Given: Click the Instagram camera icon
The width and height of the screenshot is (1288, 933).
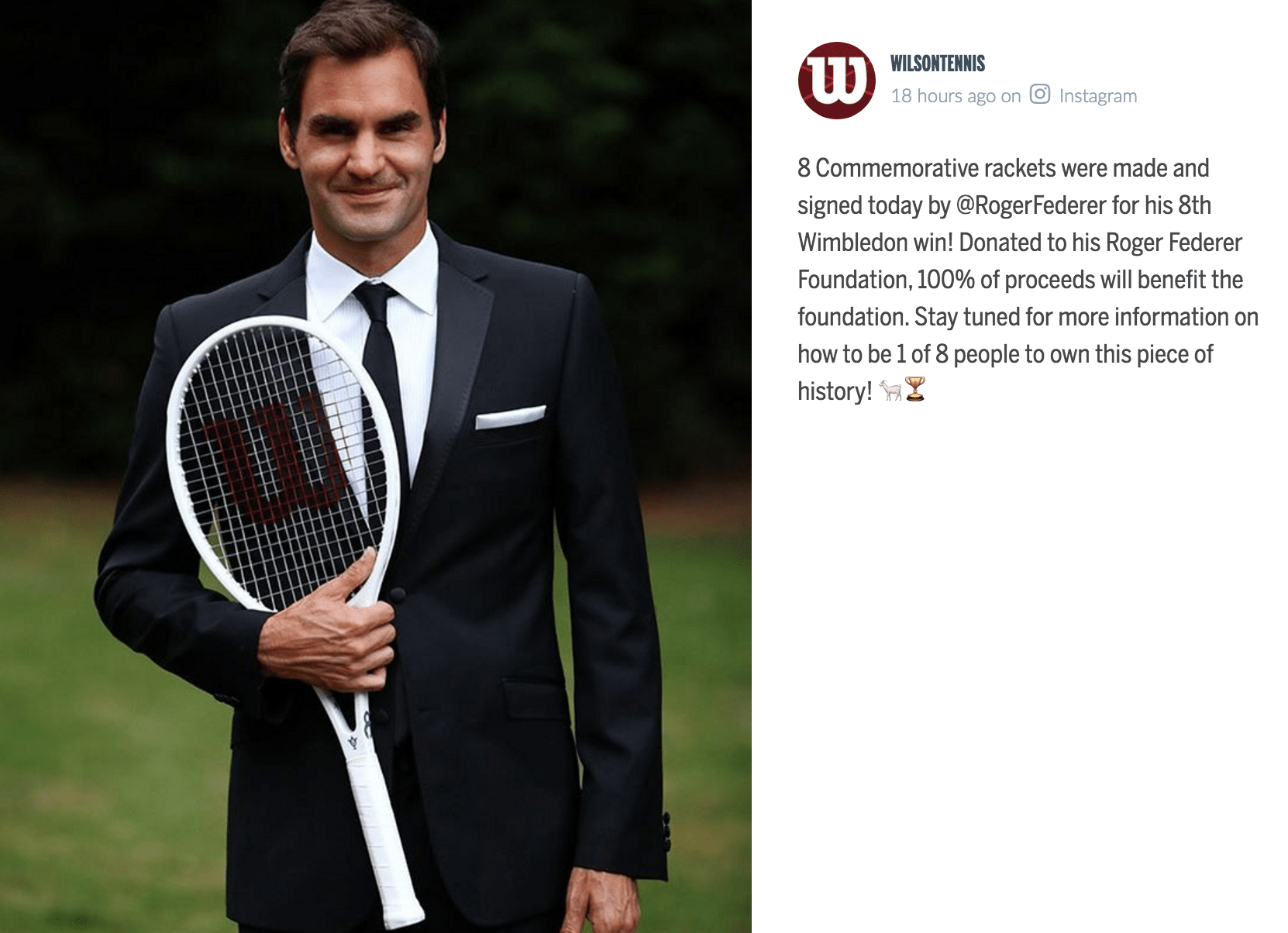Looking at the screenshot, I should [x=1040, y=95].
